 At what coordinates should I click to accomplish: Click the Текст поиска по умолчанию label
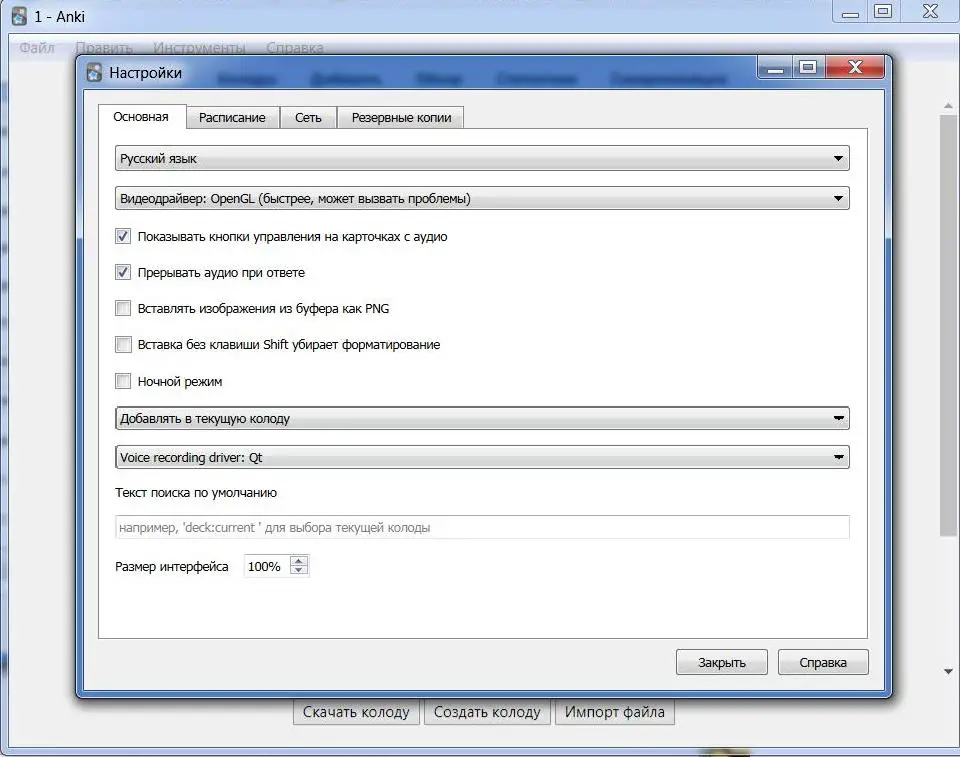pyautogui.click(x=196, y=492)
